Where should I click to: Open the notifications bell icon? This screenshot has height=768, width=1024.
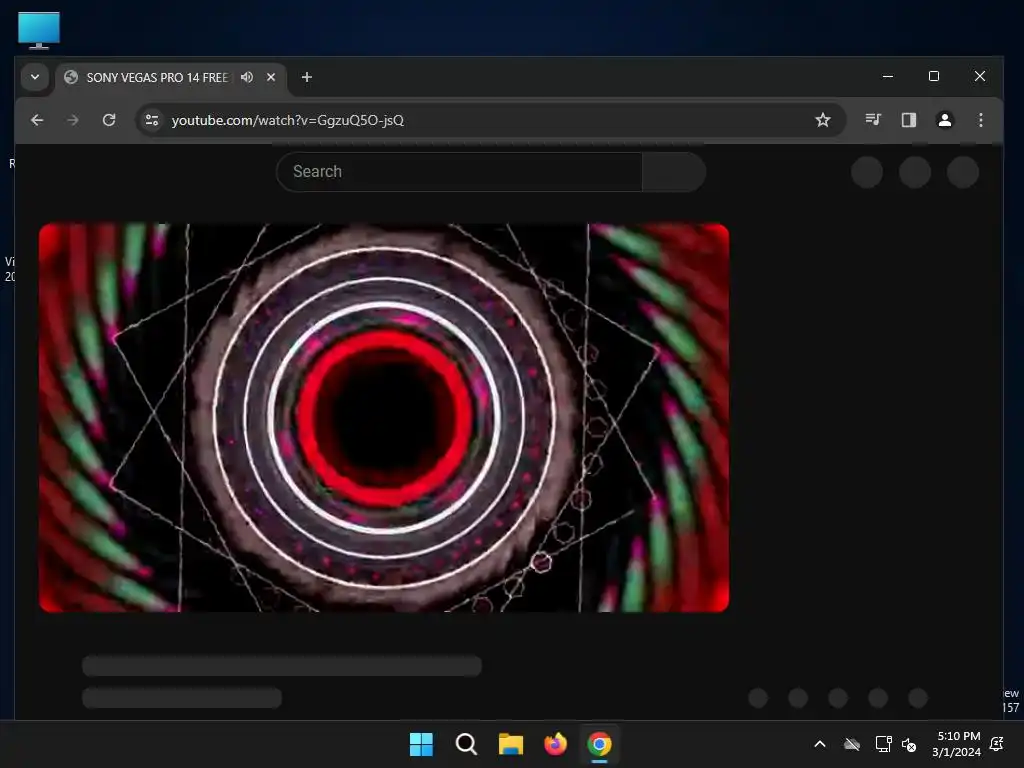pos(997,744)
